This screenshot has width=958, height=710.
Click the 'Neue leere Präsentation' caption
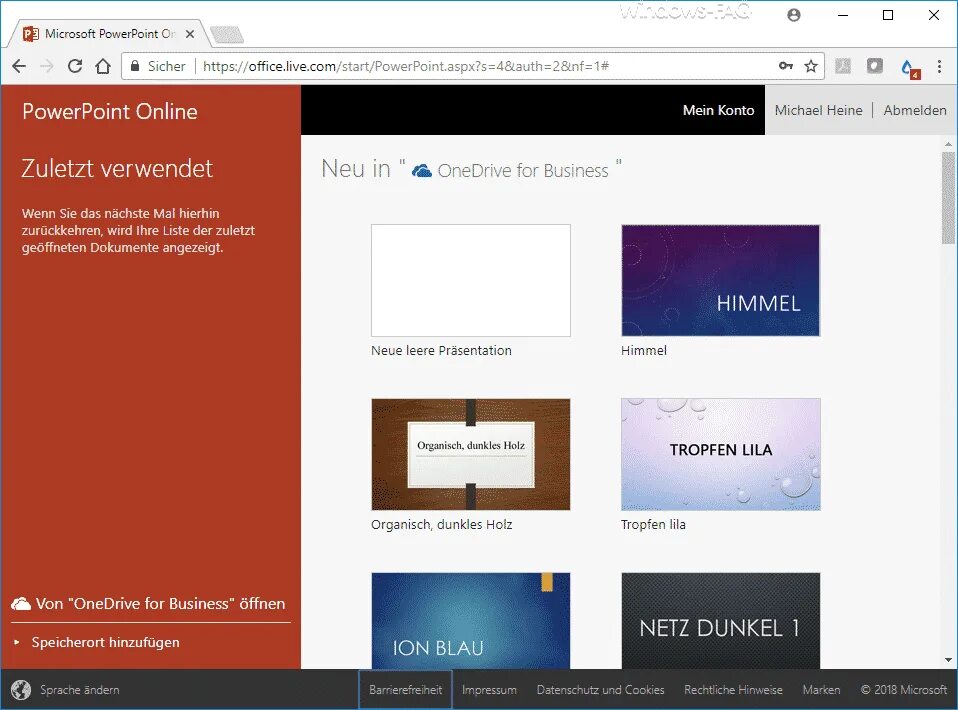(x=441, y=351)
